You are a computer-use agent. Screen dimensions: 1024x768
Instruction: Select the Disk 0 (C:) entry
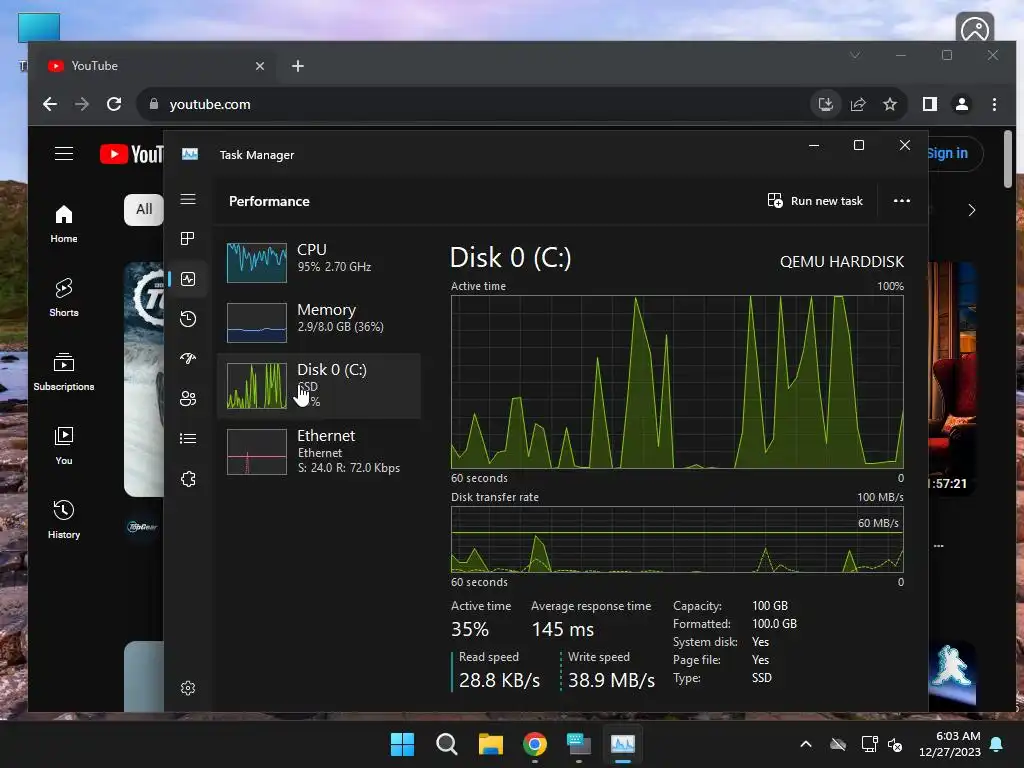point(319,386)
